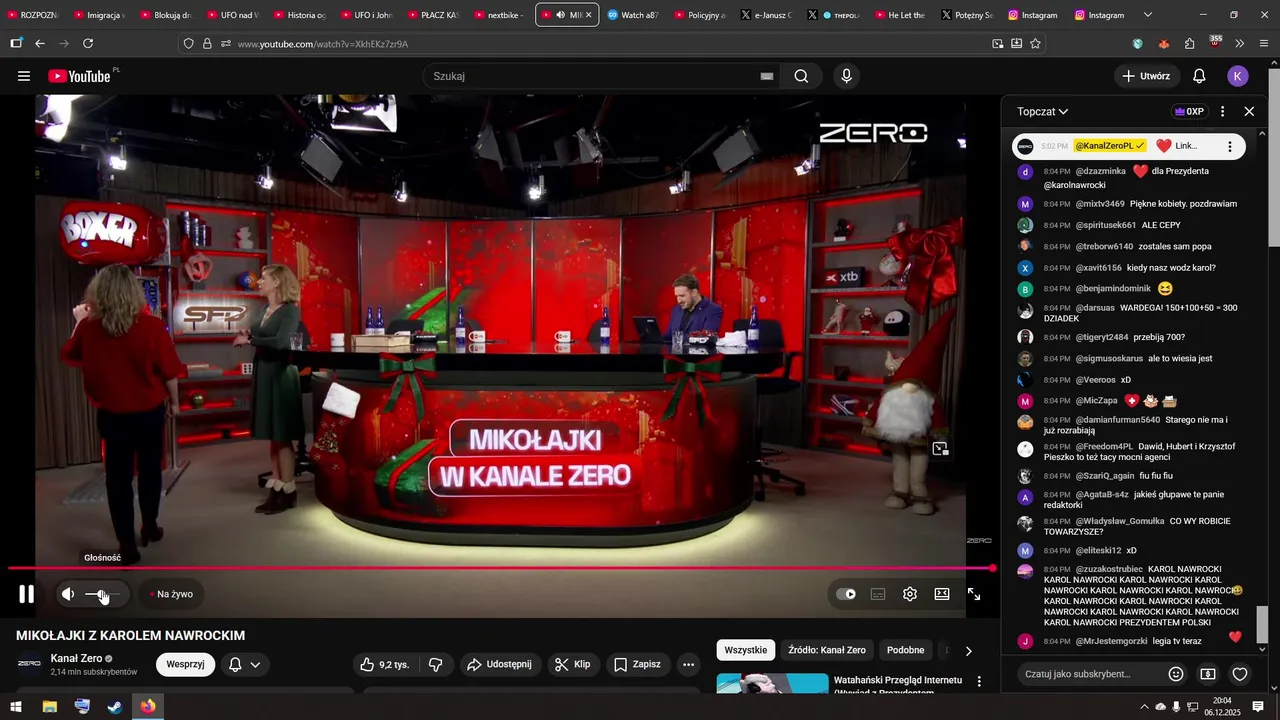Switch to 'Watch a87' tab
Viewport: 1280px width, 720px height.
(x=633, y=15)
